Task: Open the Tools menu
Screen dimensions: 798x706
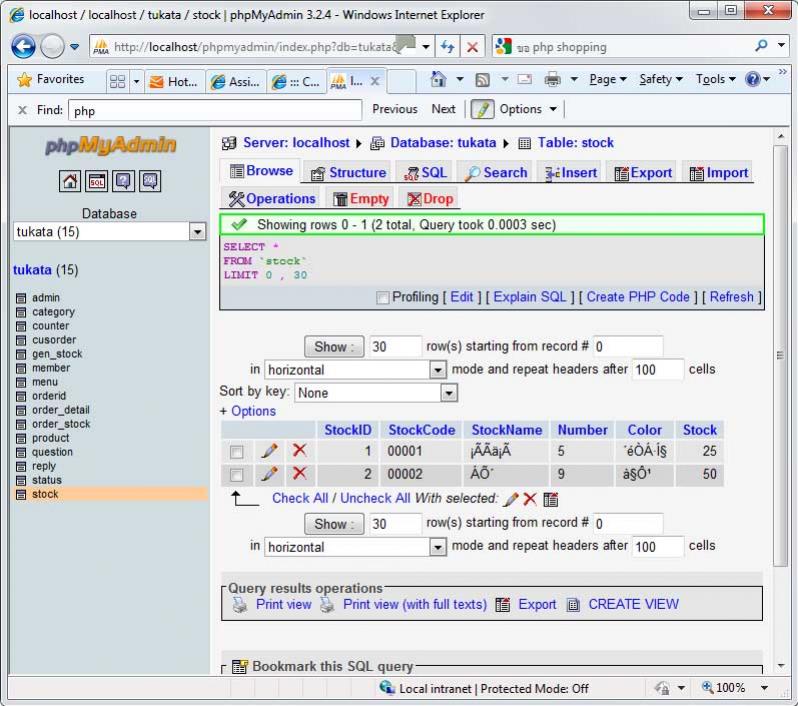Action: click(716, 79)
